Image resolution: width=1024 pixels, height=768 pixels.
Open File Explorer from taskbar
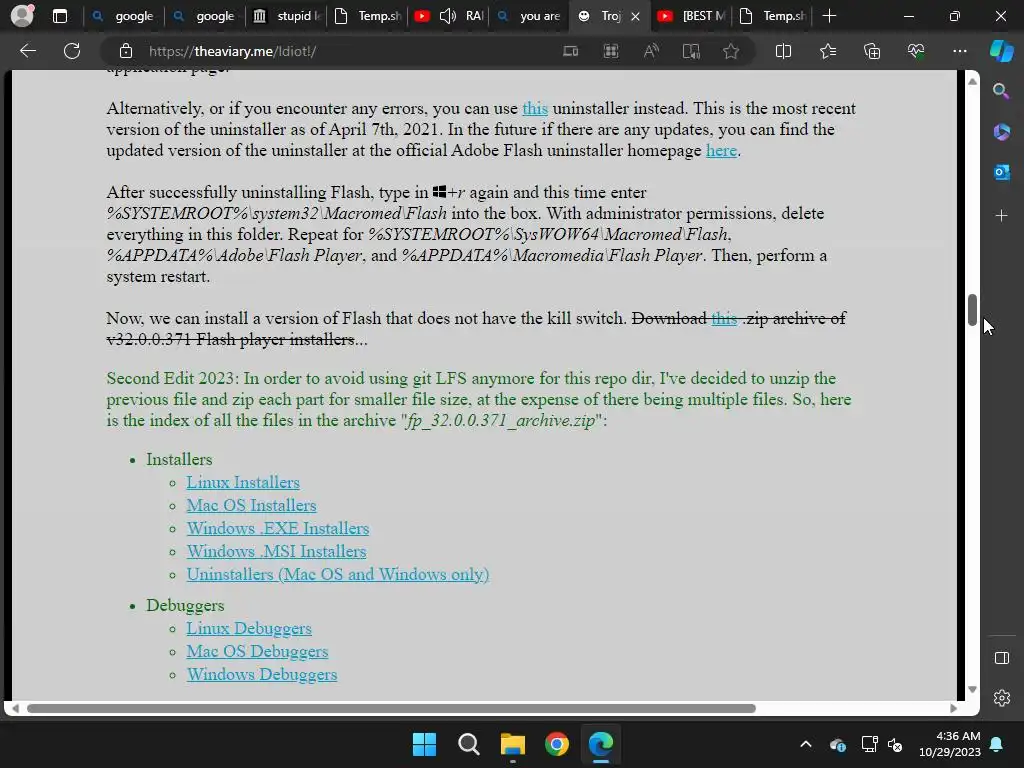513,744
